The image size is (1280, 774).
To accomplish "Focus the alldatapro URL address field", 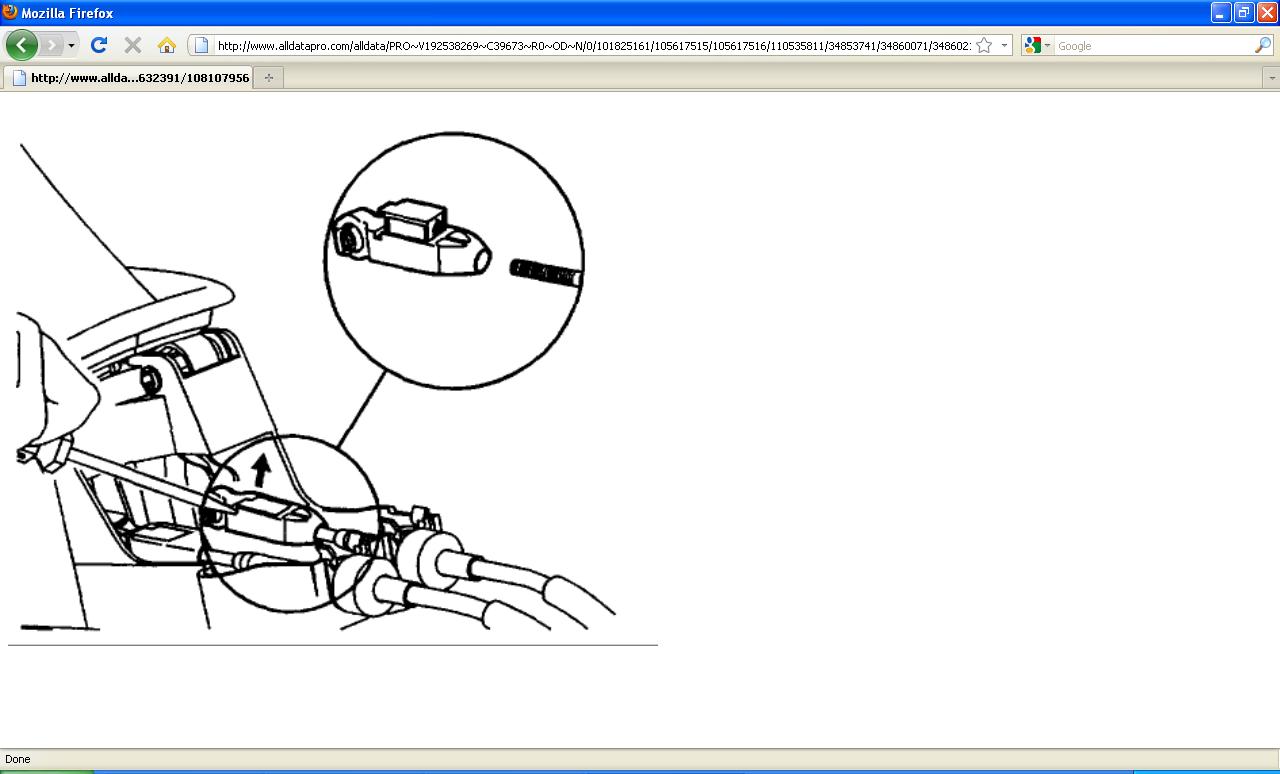I will (x=594, y=45).
